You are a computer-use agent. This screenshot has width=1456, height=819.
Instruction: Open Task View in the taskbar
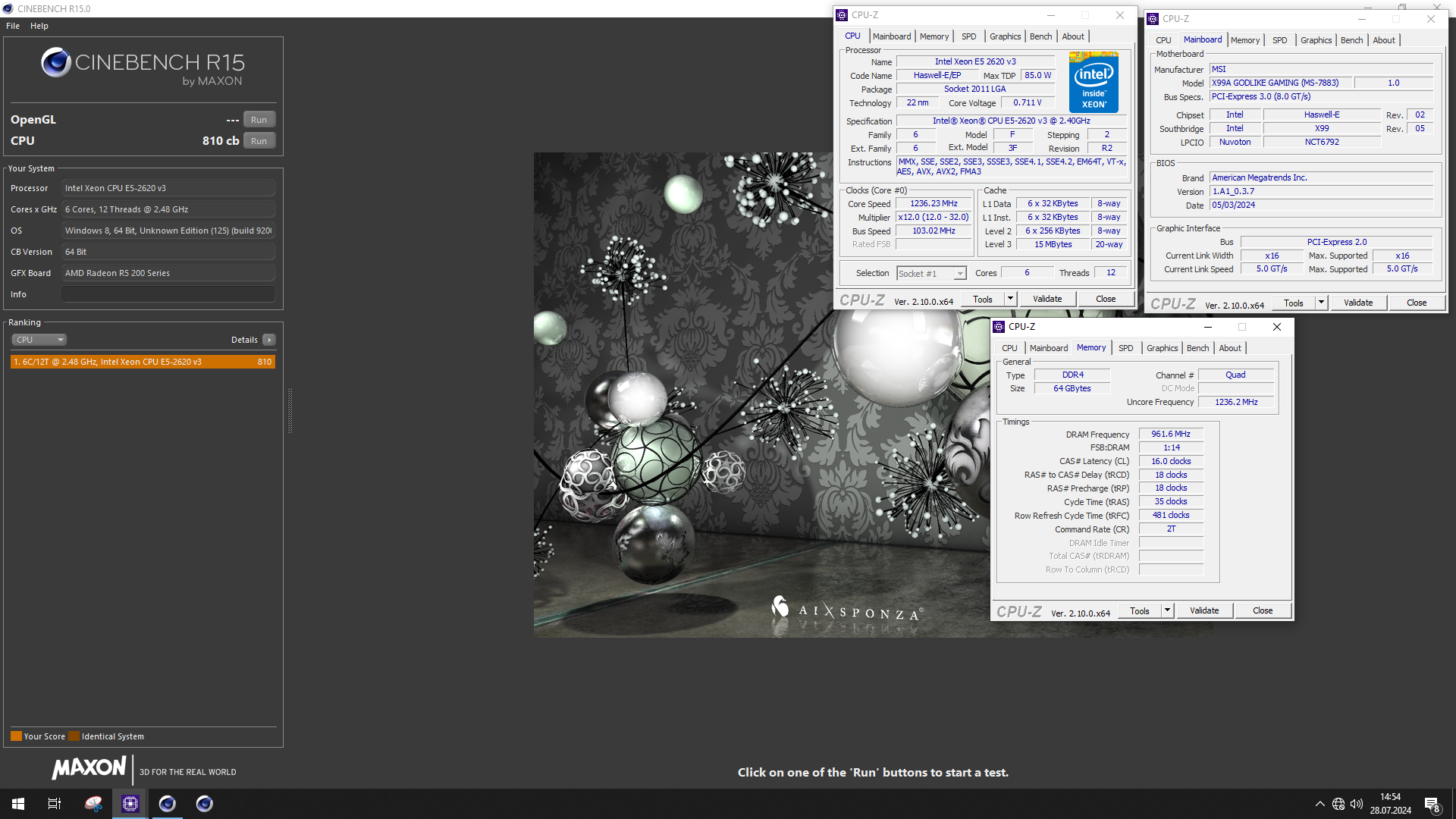tap(55, 804)
